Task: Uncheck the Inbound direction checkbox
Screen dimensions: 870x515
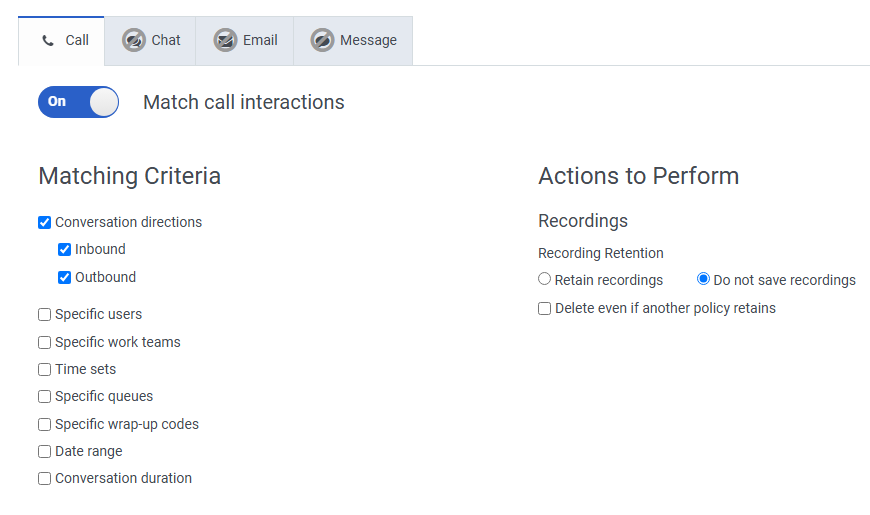Action: coord(65,250)
